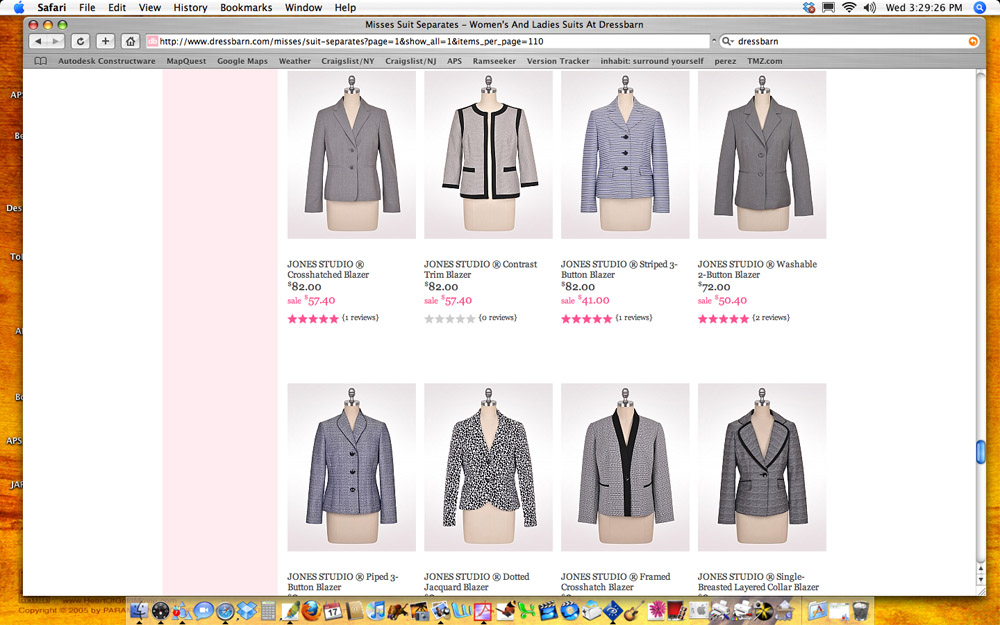Click the sale price '$41.00'
Image resolution: width=1000 pixels, height=625 pixels.
coord(594,300)
